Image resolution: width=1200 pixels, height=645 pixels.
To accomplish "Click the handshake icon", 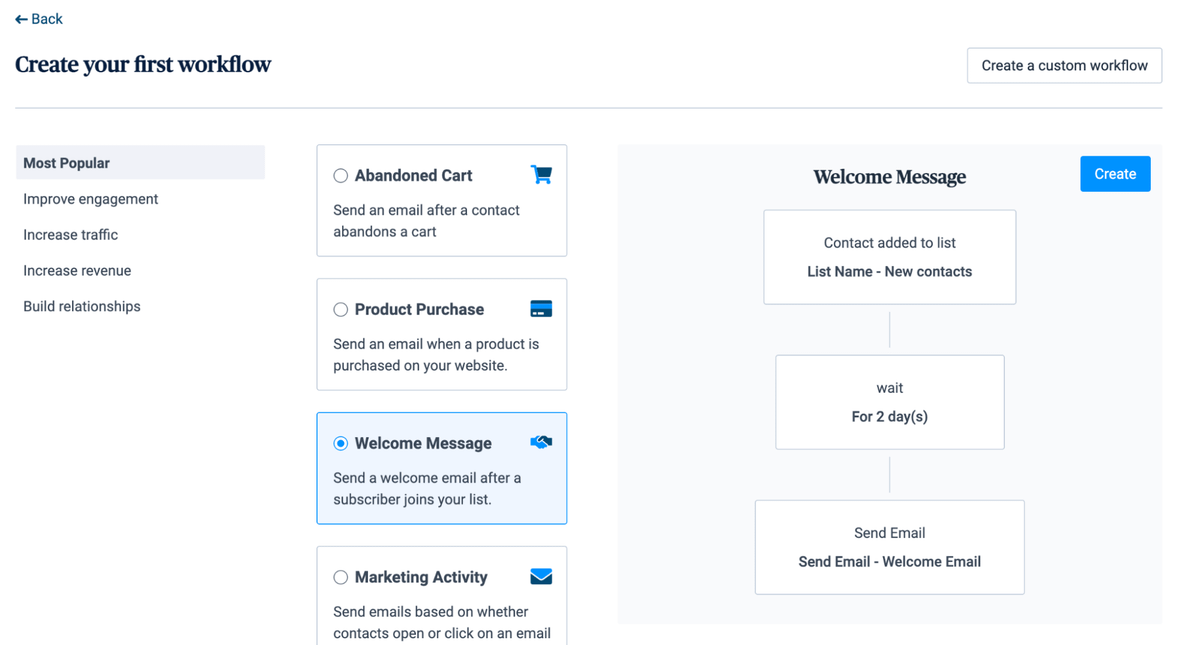I will [541, 442].
